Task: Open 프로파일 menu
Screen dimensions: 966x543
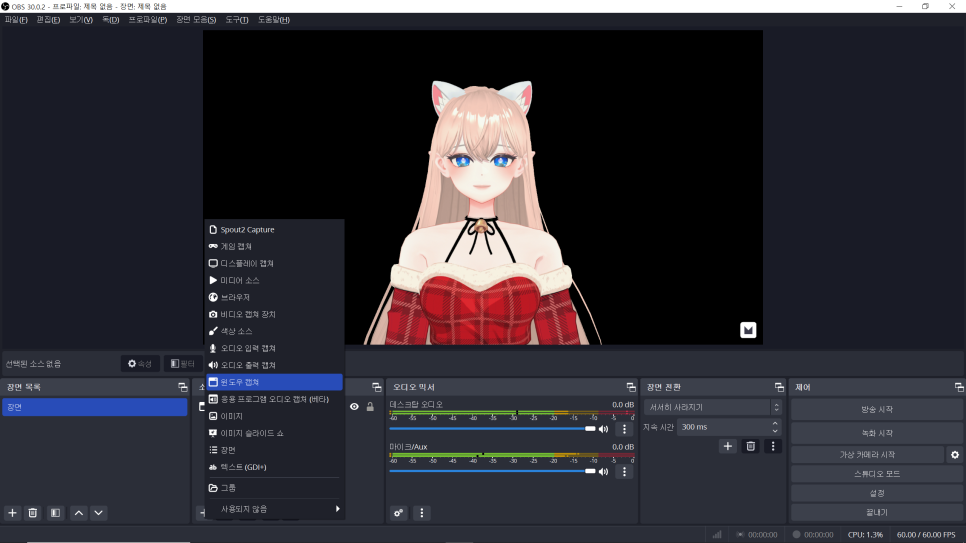Action: coord(147,20)
